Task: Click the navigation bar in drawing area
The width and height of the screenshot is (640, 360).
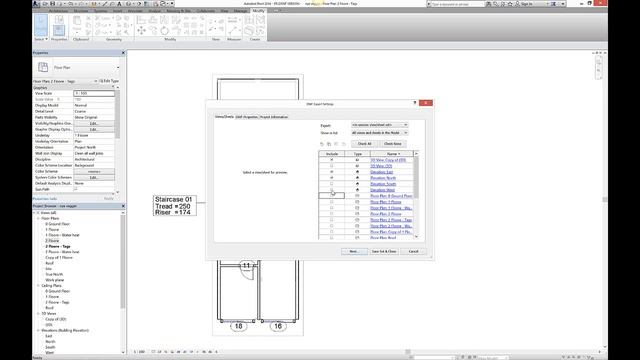Action: click(x=599, y=68)
